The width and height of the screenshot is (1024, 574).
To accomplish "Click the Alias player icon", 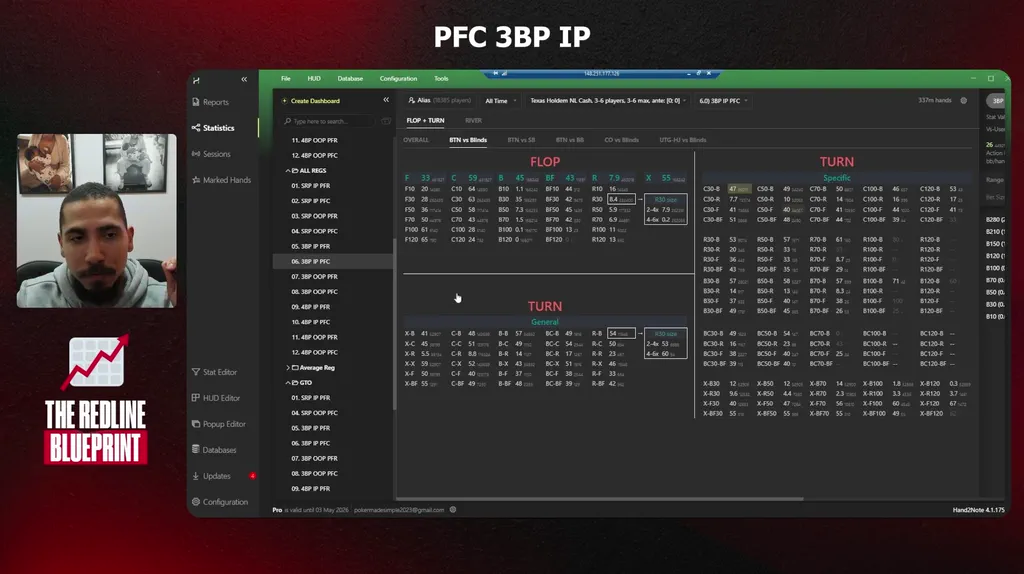I will [x=411, y=101].
